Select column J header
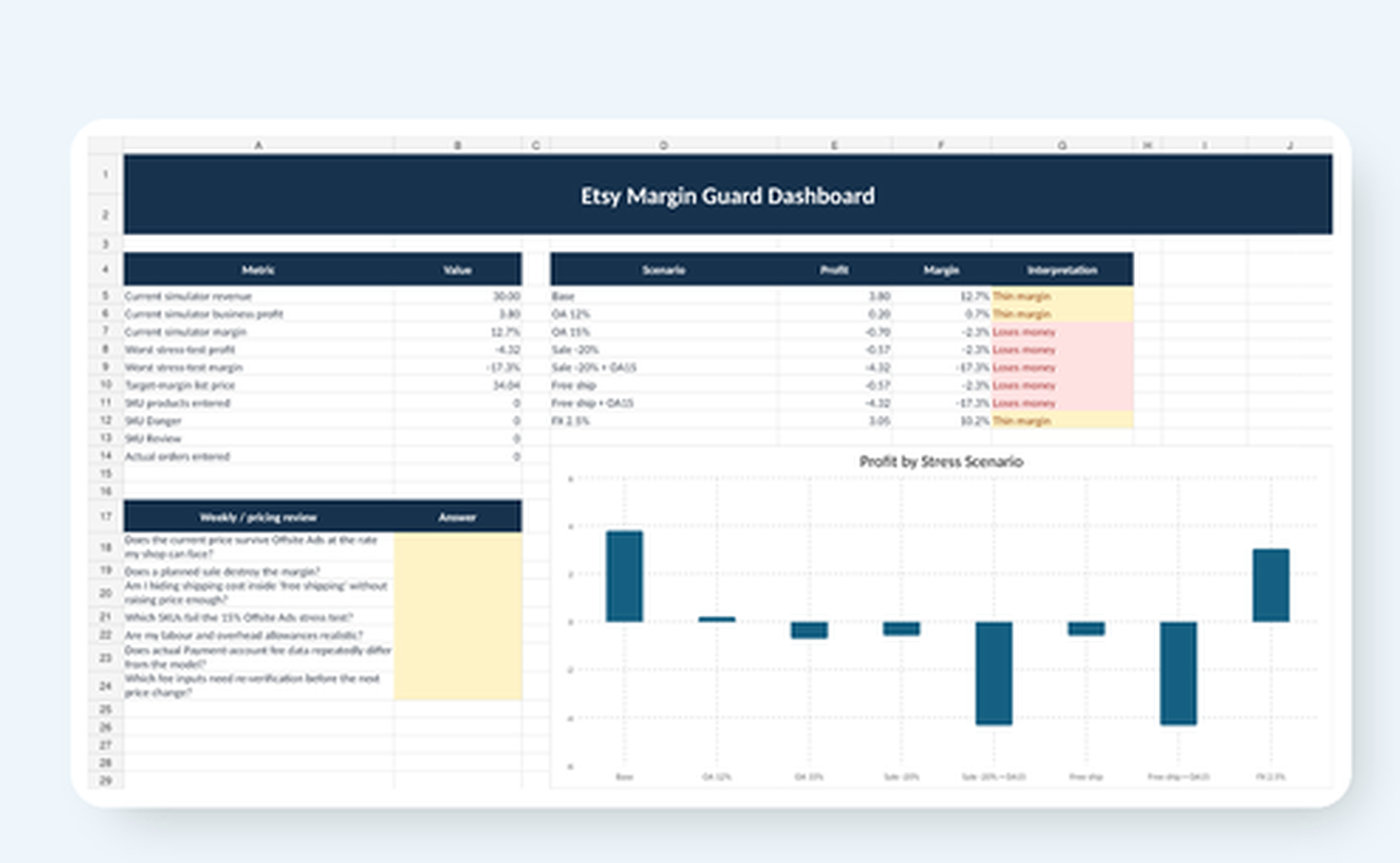Screen dimensions: 1400x863 1290,145
